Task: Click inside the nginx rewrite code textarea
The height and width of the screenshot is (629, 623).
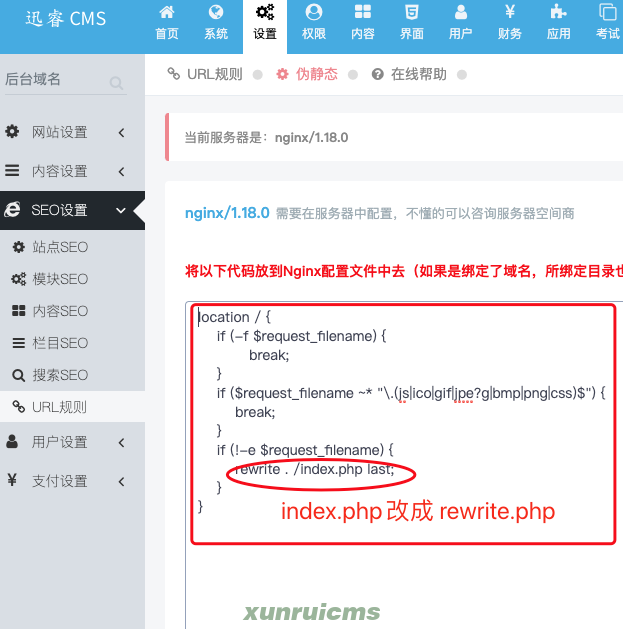Action: point(404,465)
